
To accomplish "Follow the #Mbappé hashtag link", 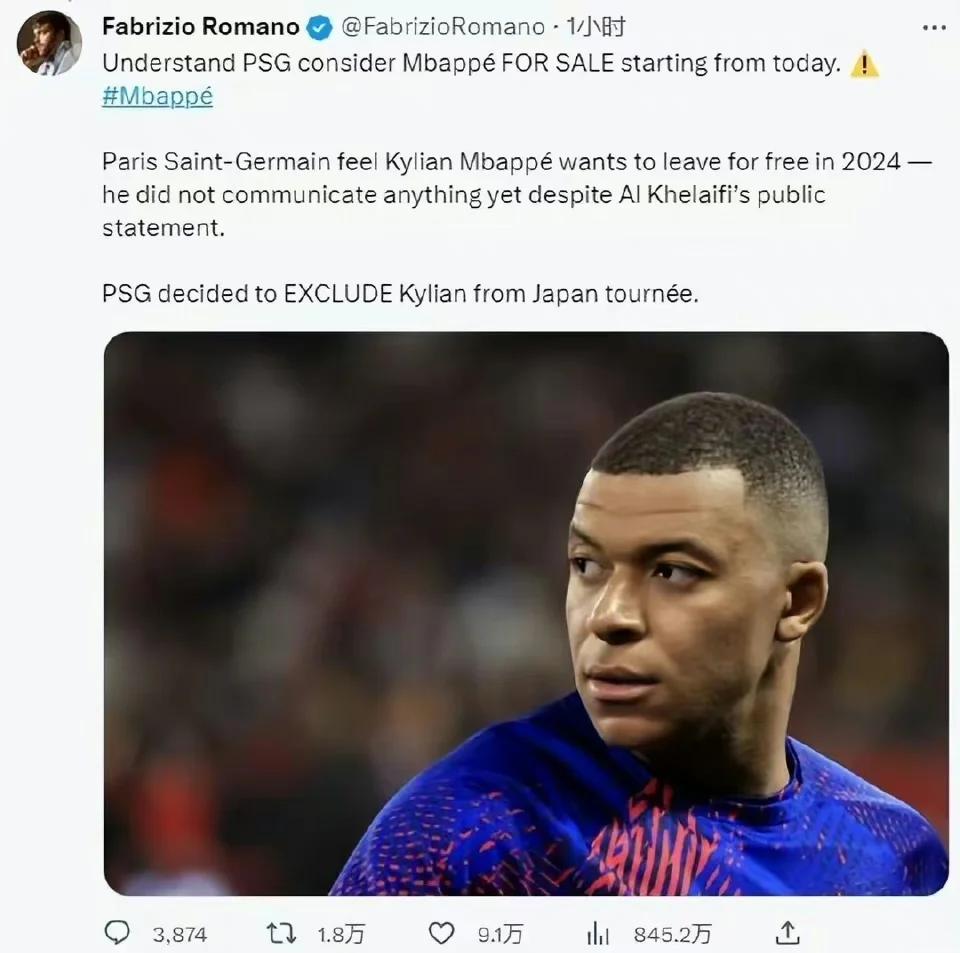I will 157,97.
